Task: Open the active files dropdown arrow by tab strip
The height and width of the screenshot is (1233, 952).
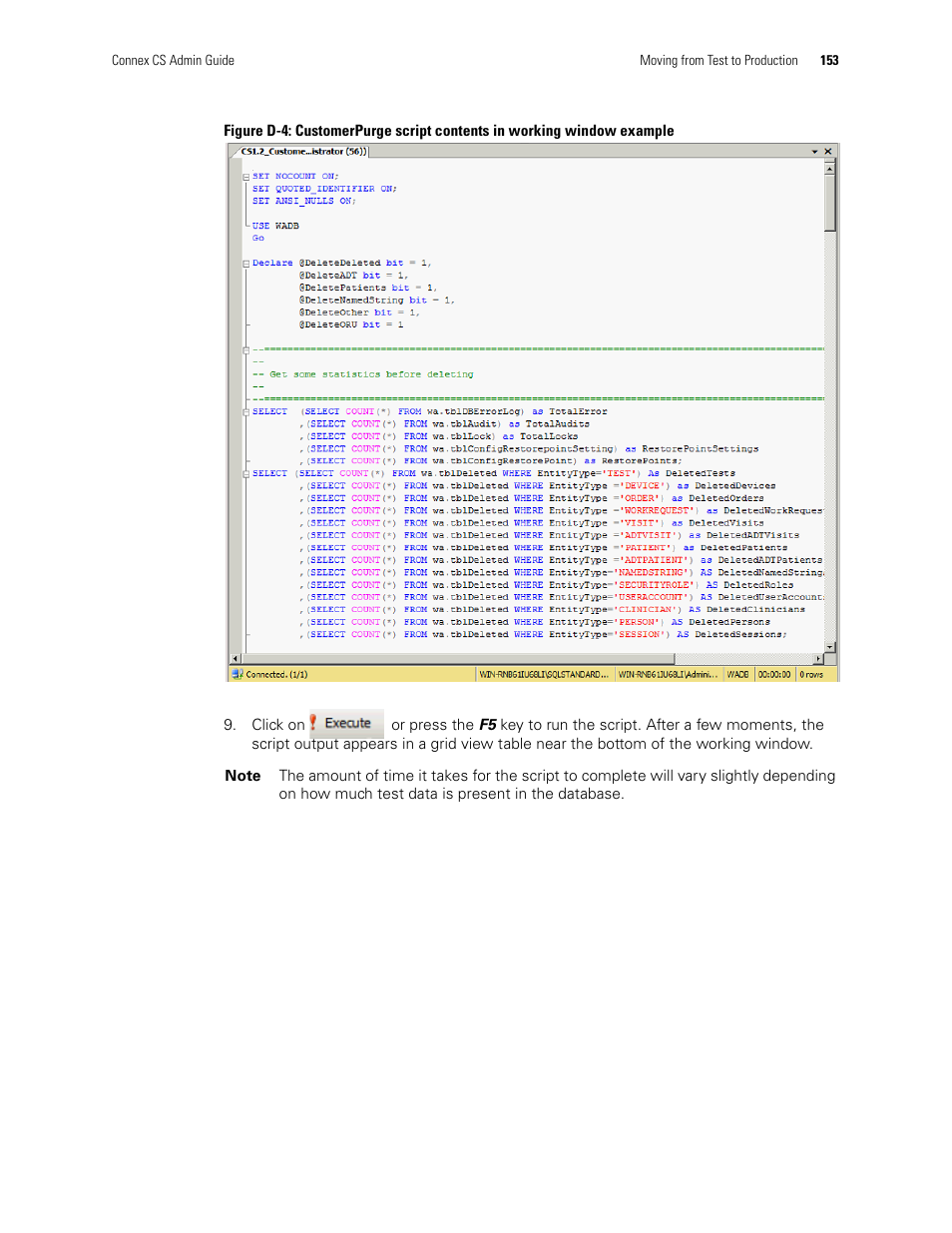Action: [x=815, y=152]
